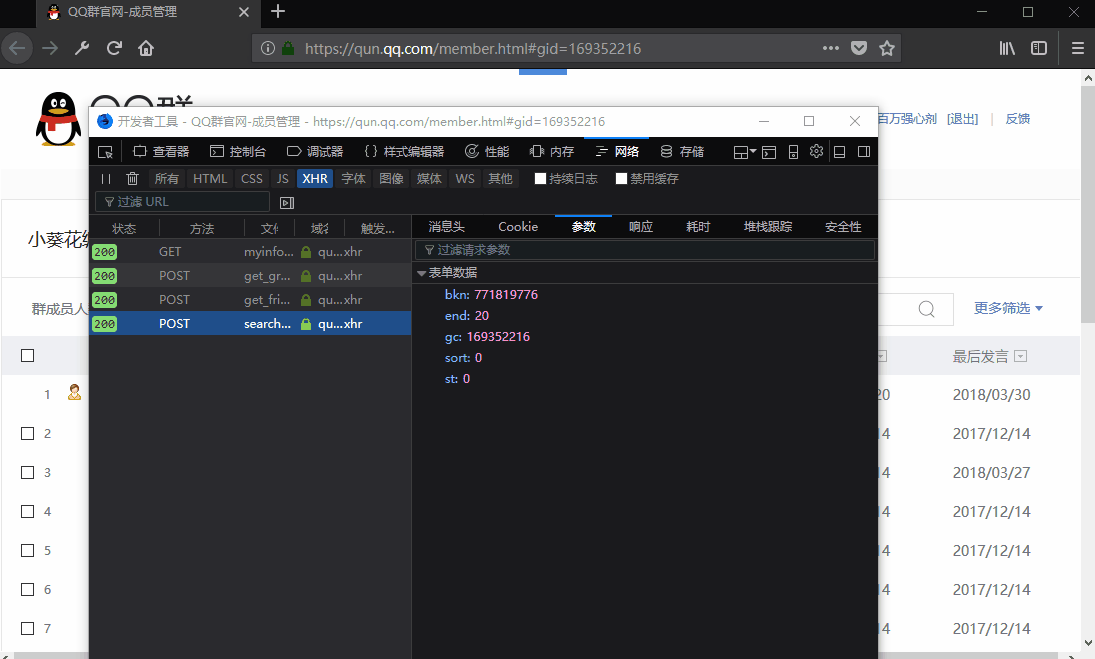Open the wrench developer icon in the browser toolbar
The height and width of the screenshot is (659, 1095).
(82, 48)
